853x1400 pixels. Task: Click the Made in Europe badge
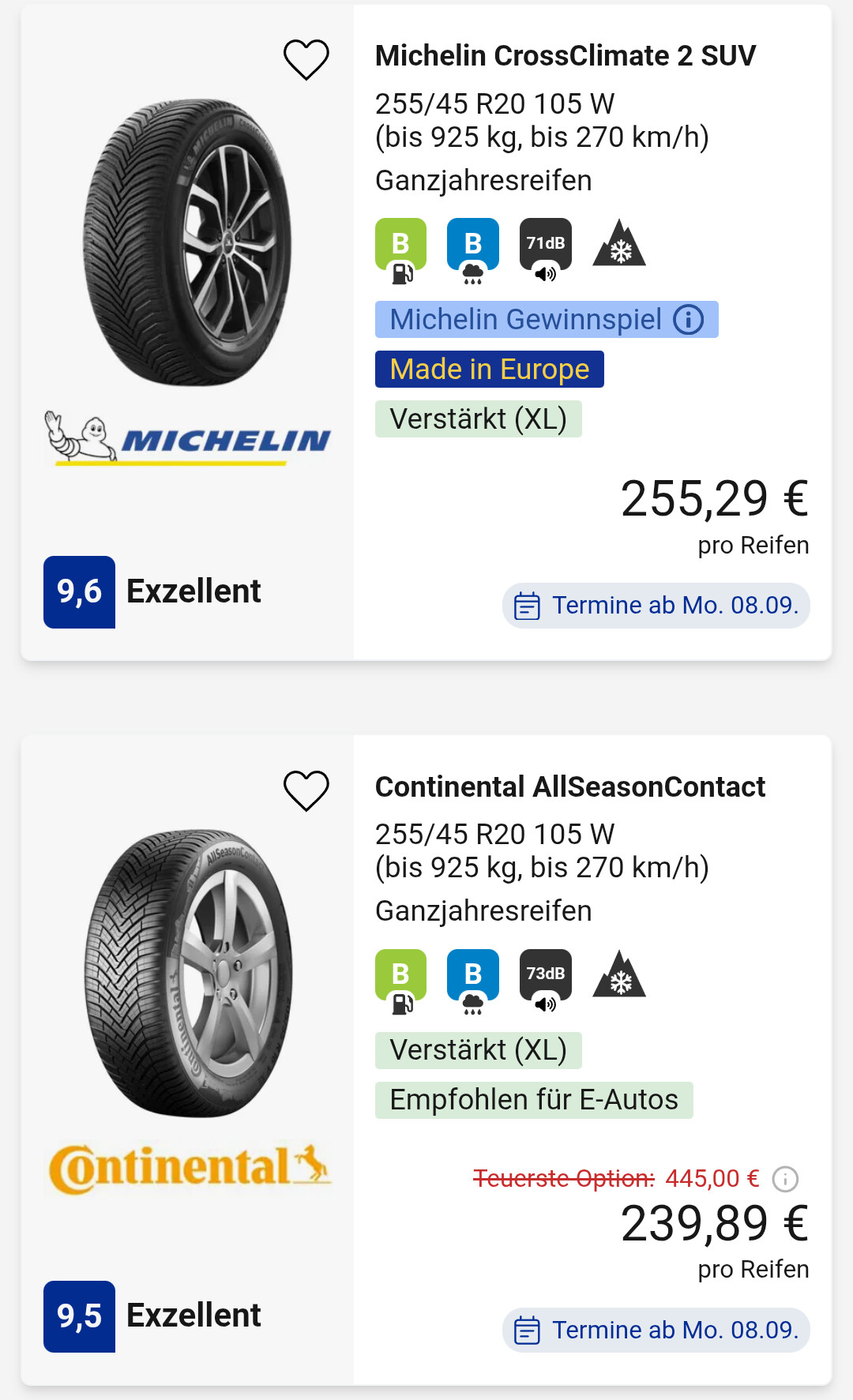[x=489, y=370]
